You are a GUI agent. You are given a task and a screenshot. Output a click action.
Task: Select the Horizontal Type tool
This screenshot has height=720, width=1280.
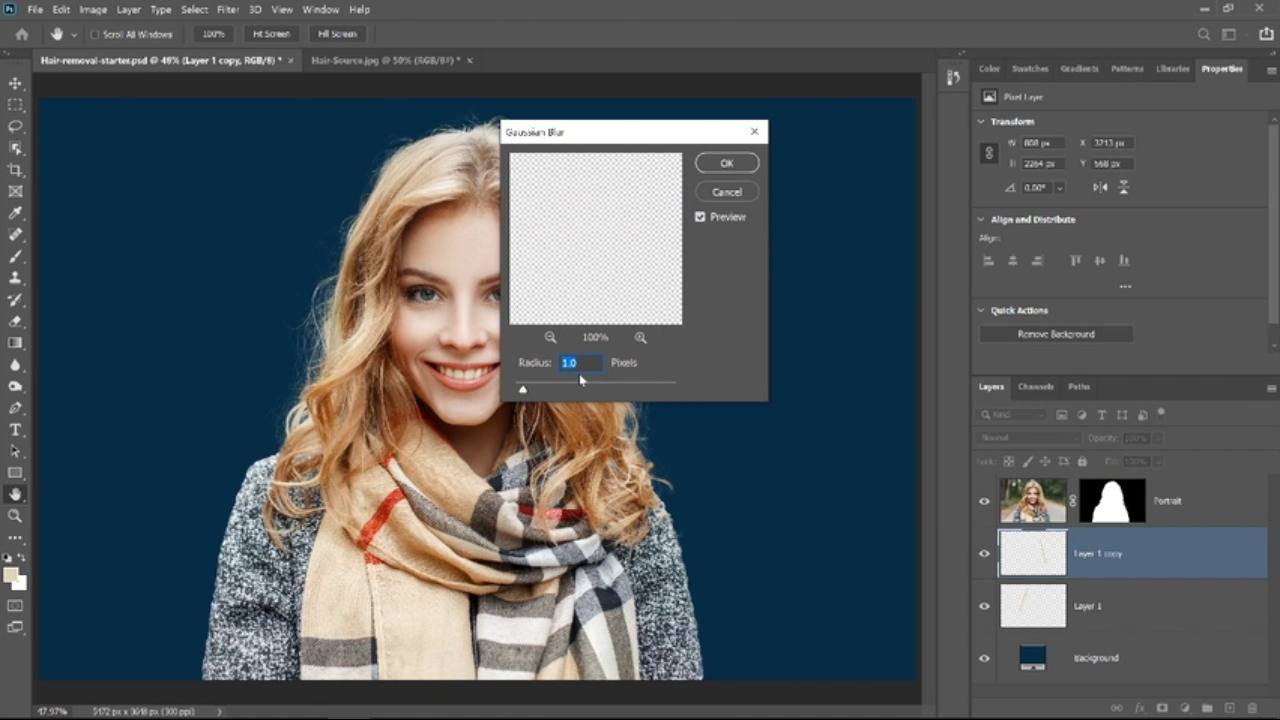(x=15, y=430)
